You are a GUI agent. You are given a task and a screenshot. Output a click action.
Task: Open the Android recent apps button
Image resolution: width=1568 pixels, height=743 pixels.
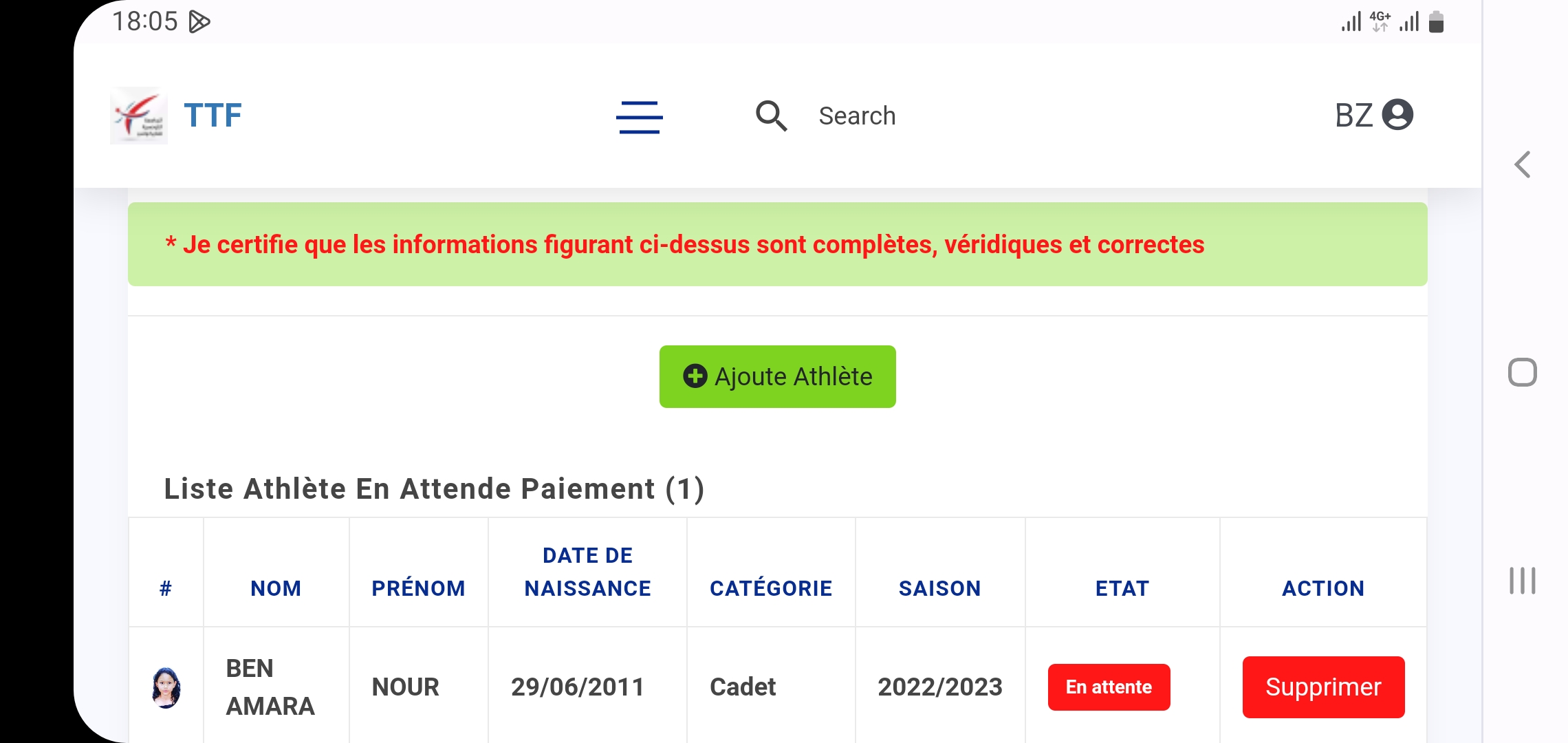click(1522, 581)
